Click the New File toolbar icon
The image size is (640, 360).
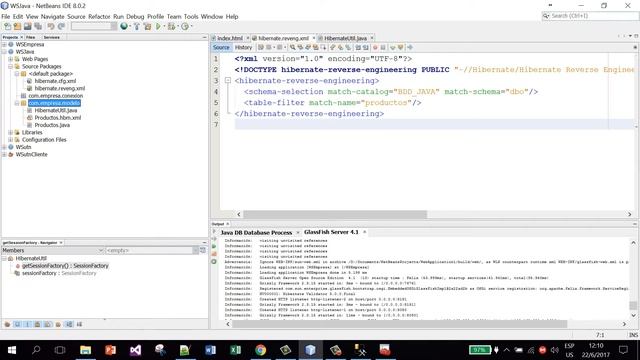7,27
